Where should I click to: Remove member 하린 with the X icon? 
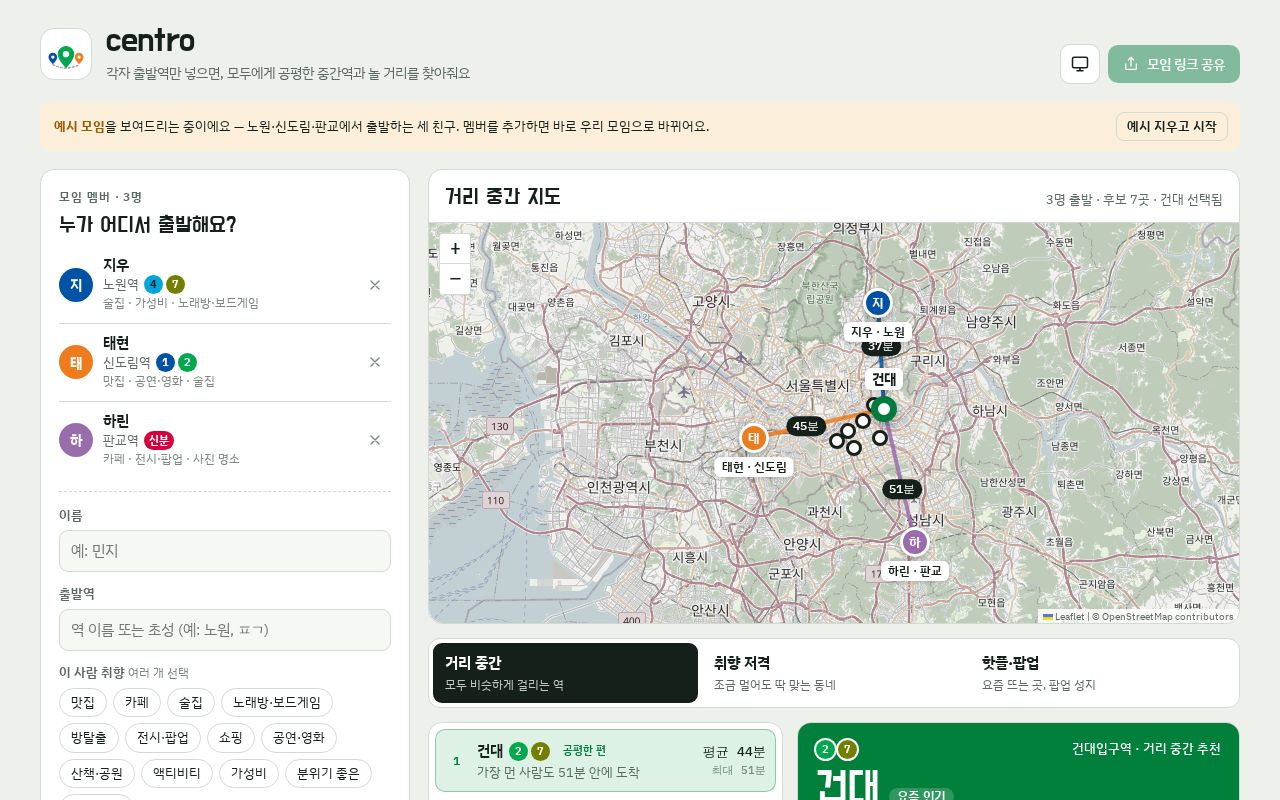click(375, 440)
